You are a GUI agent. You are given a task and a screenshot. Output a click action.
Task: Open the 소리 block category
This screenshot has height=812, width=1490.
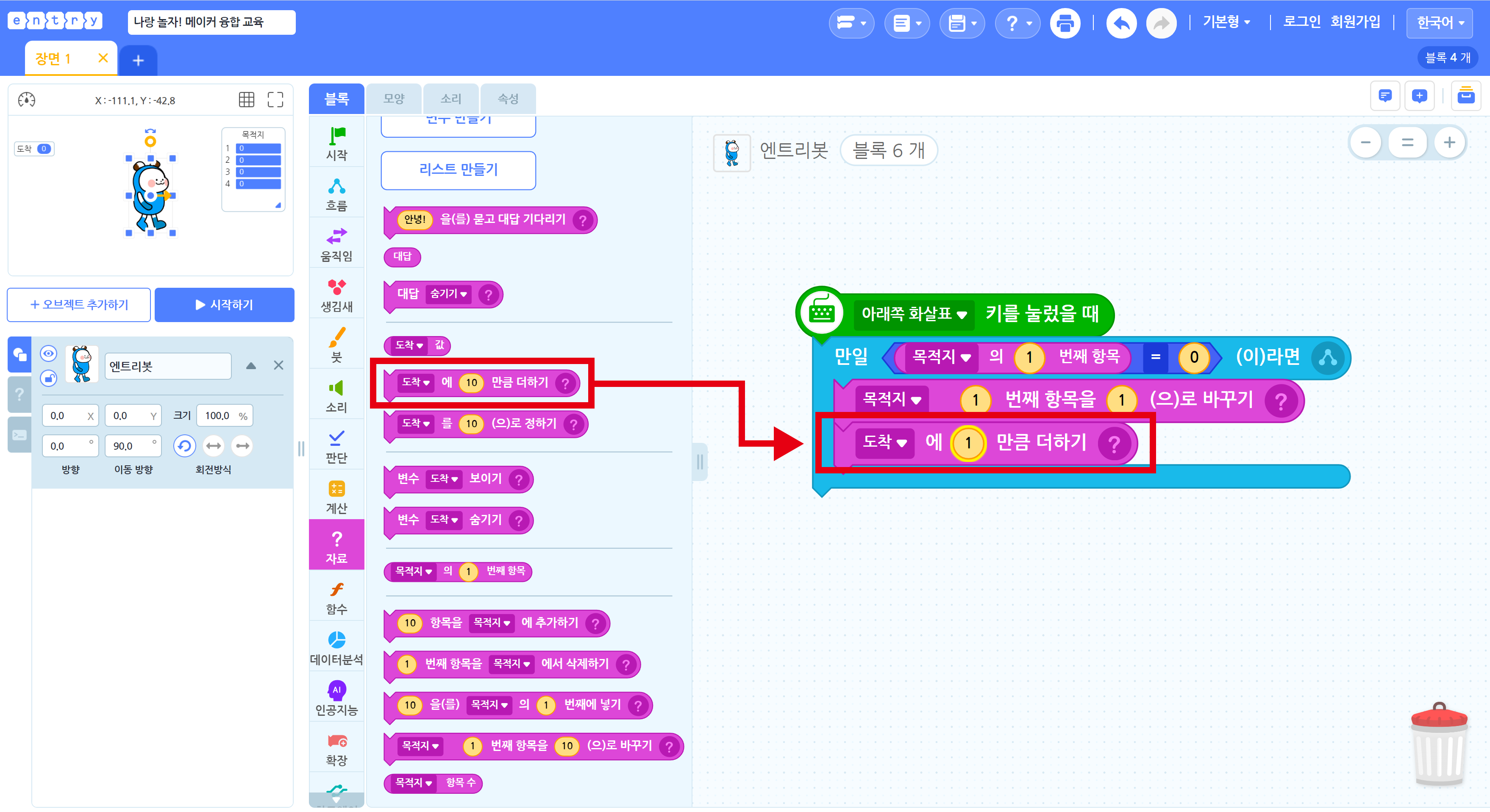pyautogui.click(x=336, y=395)
